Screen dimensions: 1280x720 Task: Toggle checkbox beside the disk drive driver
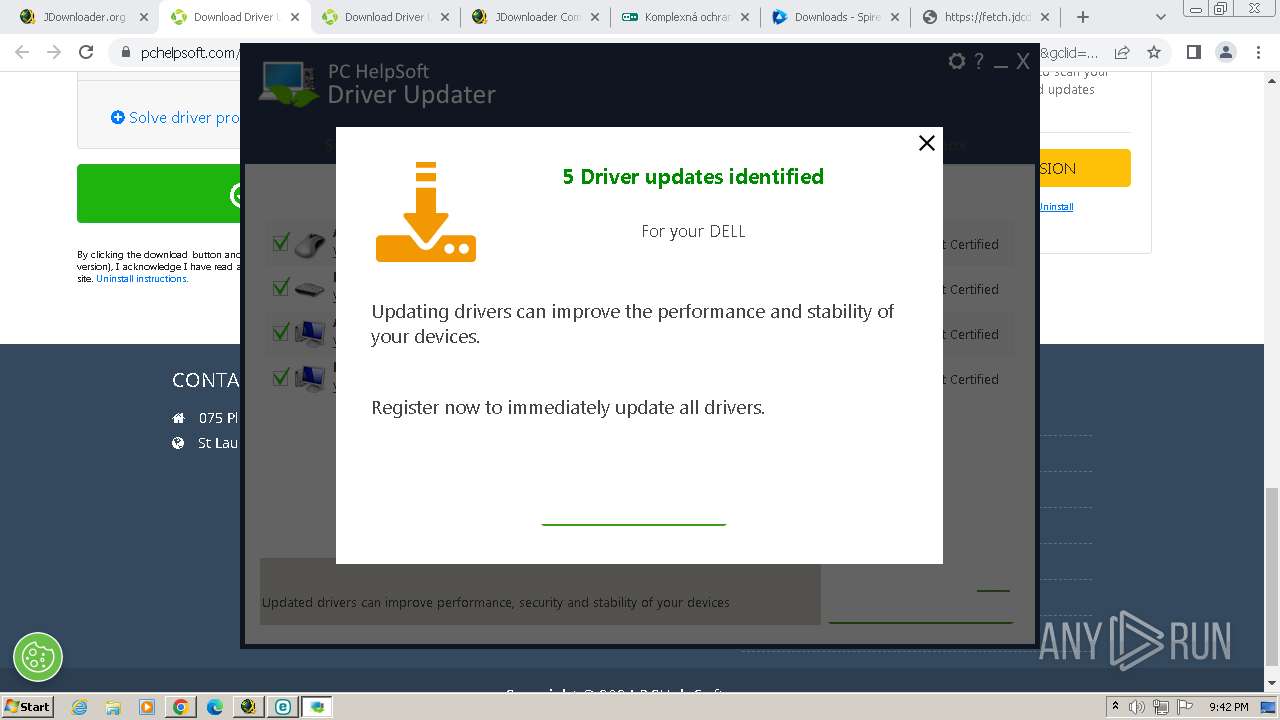point(281,287)
